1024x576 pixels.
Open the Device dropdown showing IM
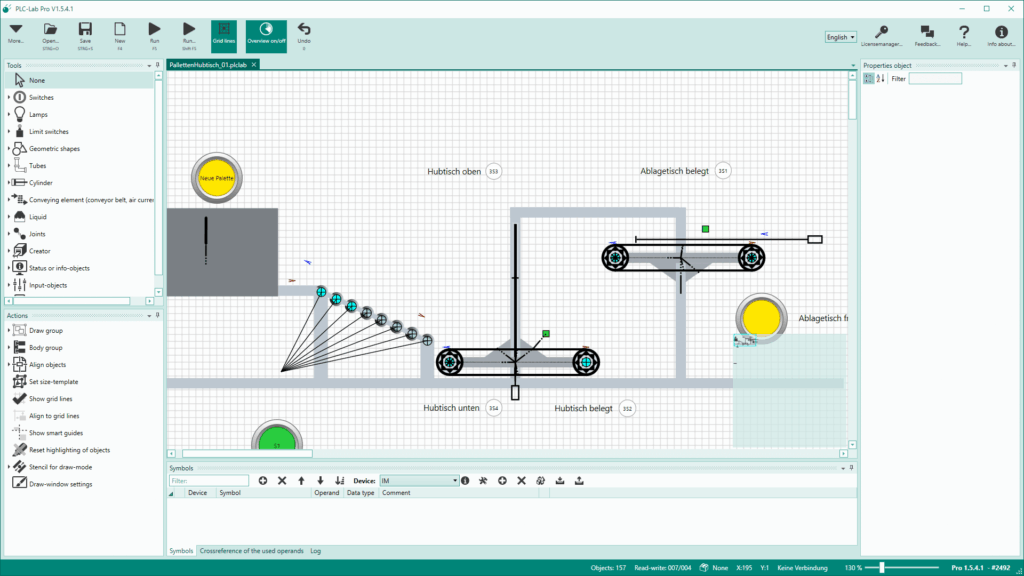pyautogui.click(x=419, y=481)
